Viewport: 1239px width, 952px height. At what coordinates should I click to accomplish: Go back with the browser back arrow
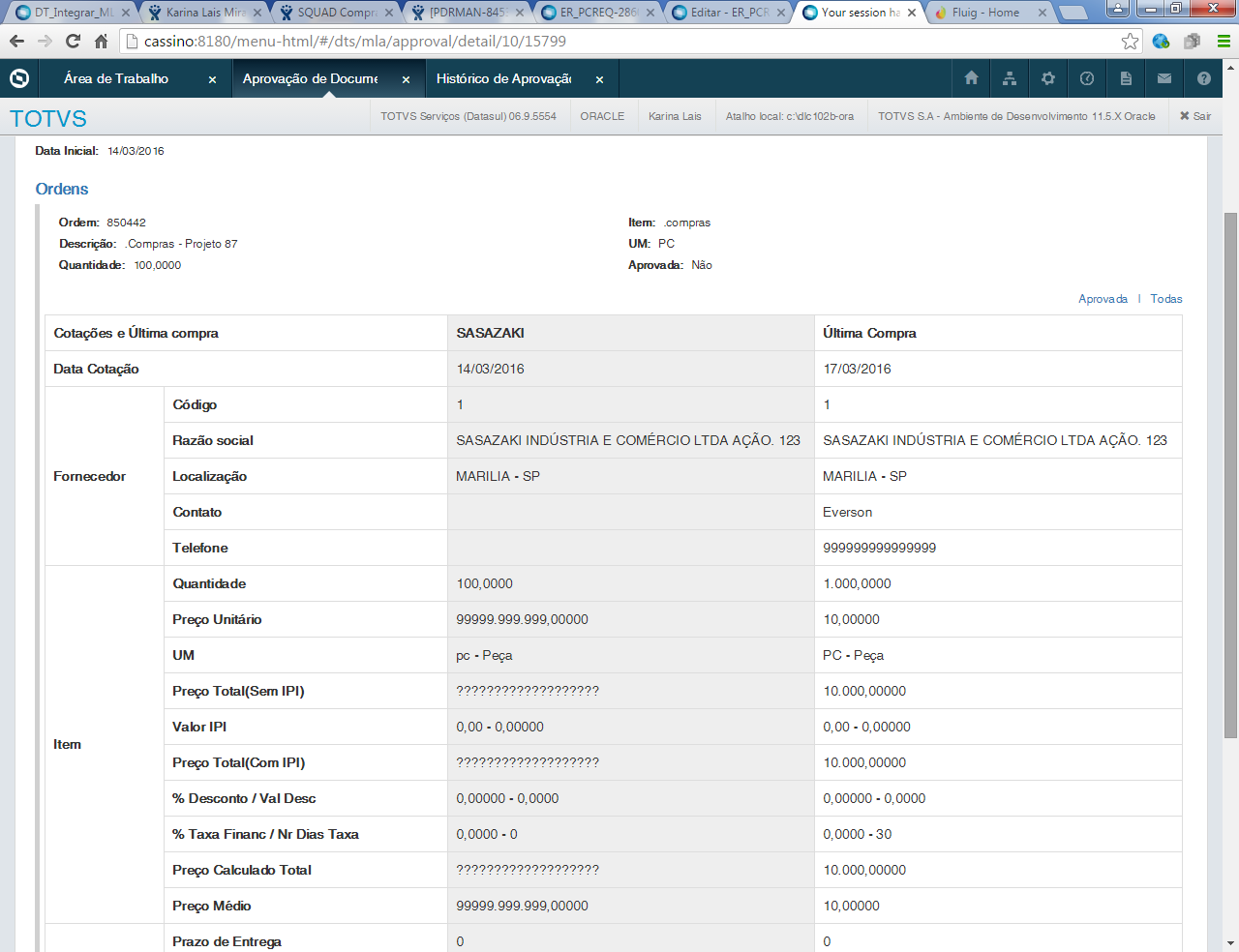click(16, 41)
